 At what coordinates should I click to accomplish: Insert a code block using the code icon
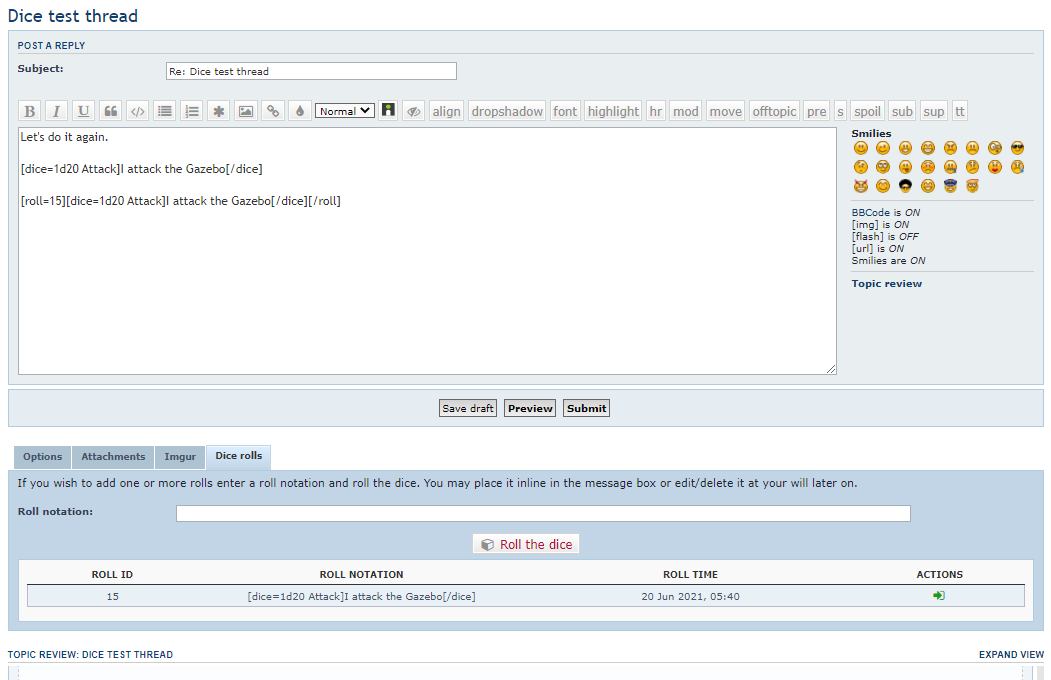(x=138, y=111)
